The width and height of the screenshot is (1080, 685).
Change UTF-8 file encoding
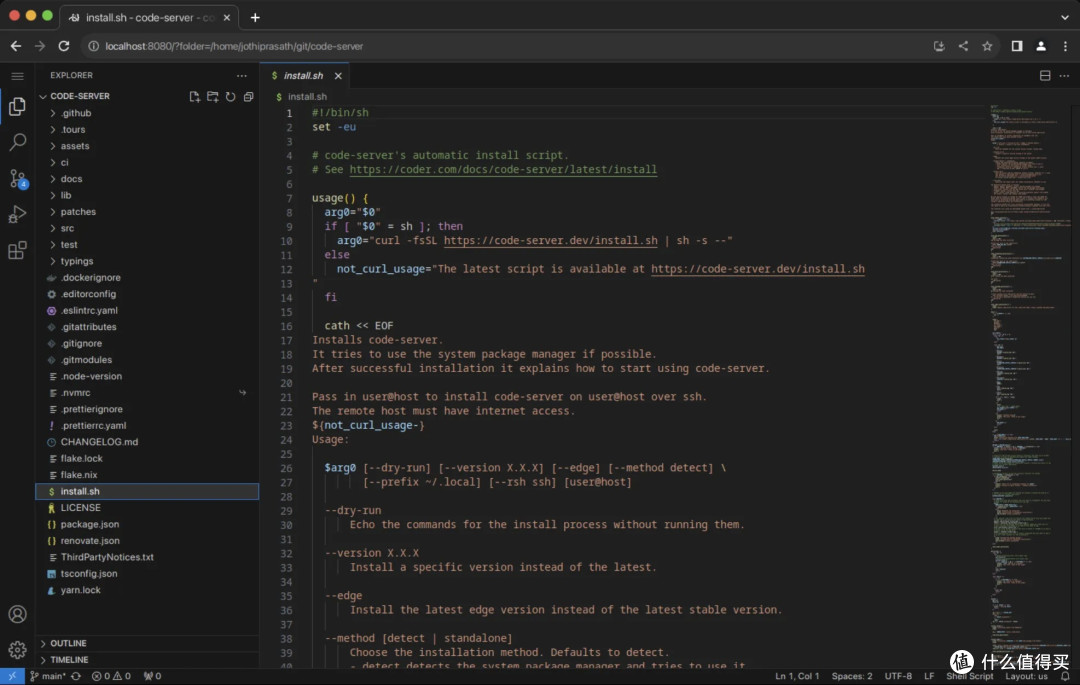click(898, 676)
